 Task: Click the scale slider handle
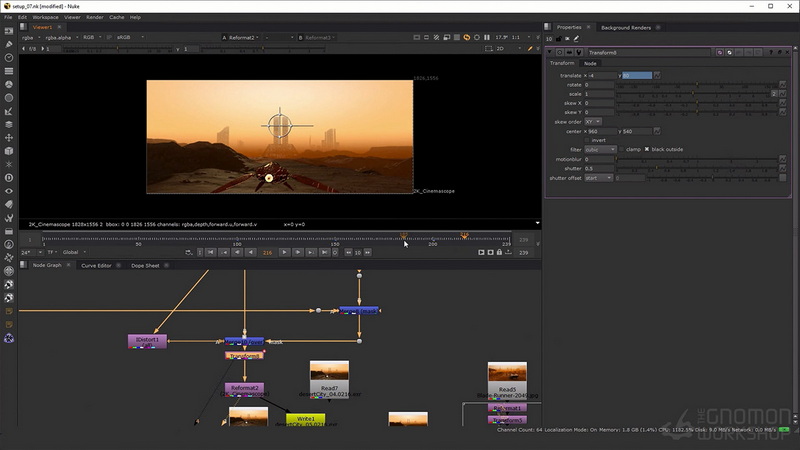tap(692, 94)
